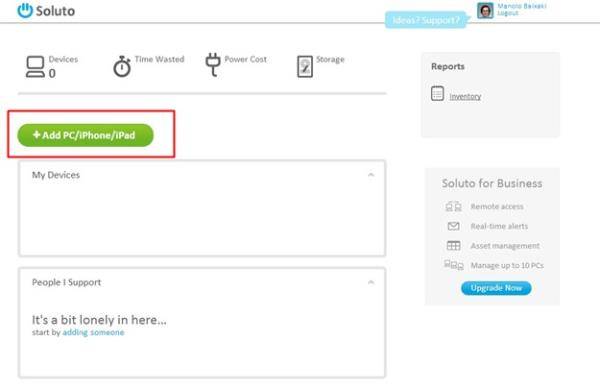Click the Storage hard drive icon
Screen dimensions: 600x388
305,67
